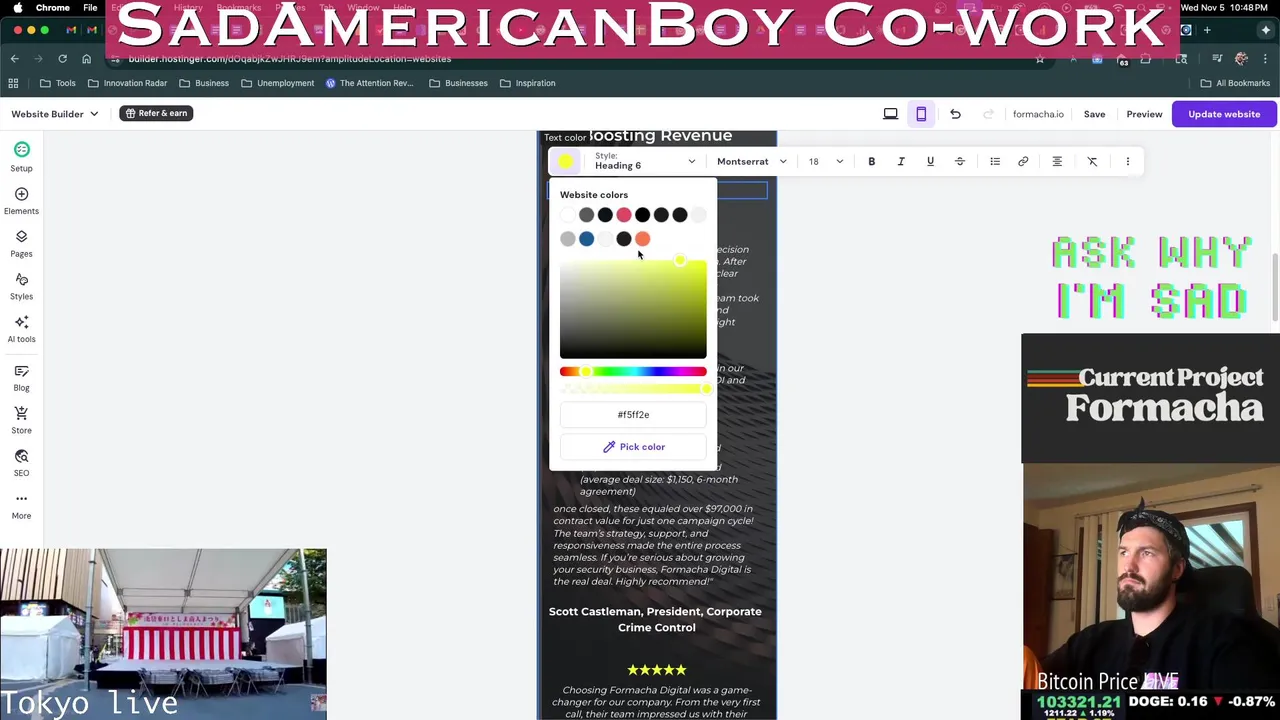Open the Elements panel
The width and height of the screenshot is (1280, 720).
click(x=21, y=200)
